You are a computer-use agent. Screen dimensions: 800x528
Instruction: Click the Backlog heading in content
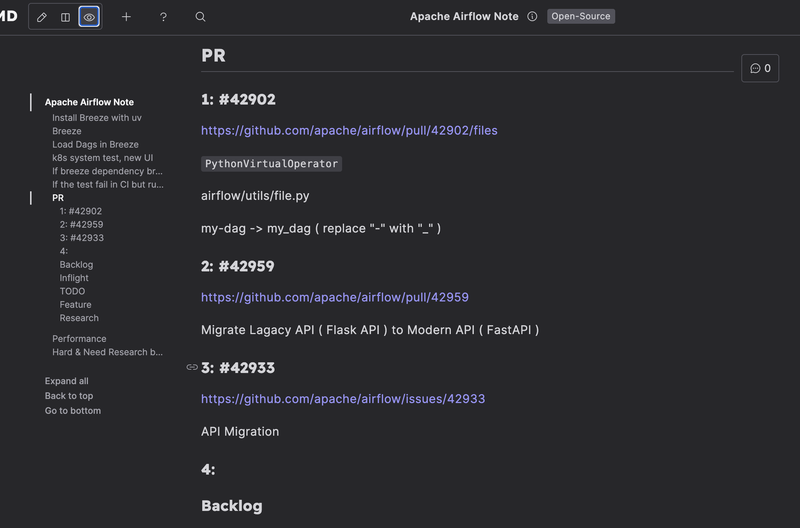coord(232,506)
